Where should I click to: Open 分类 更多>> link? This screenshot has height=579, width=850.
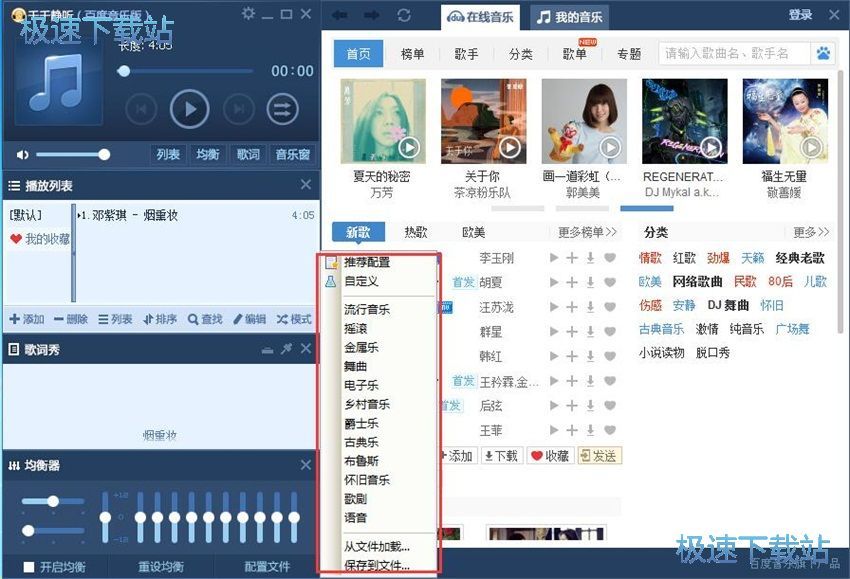click(x=810, y=233)
